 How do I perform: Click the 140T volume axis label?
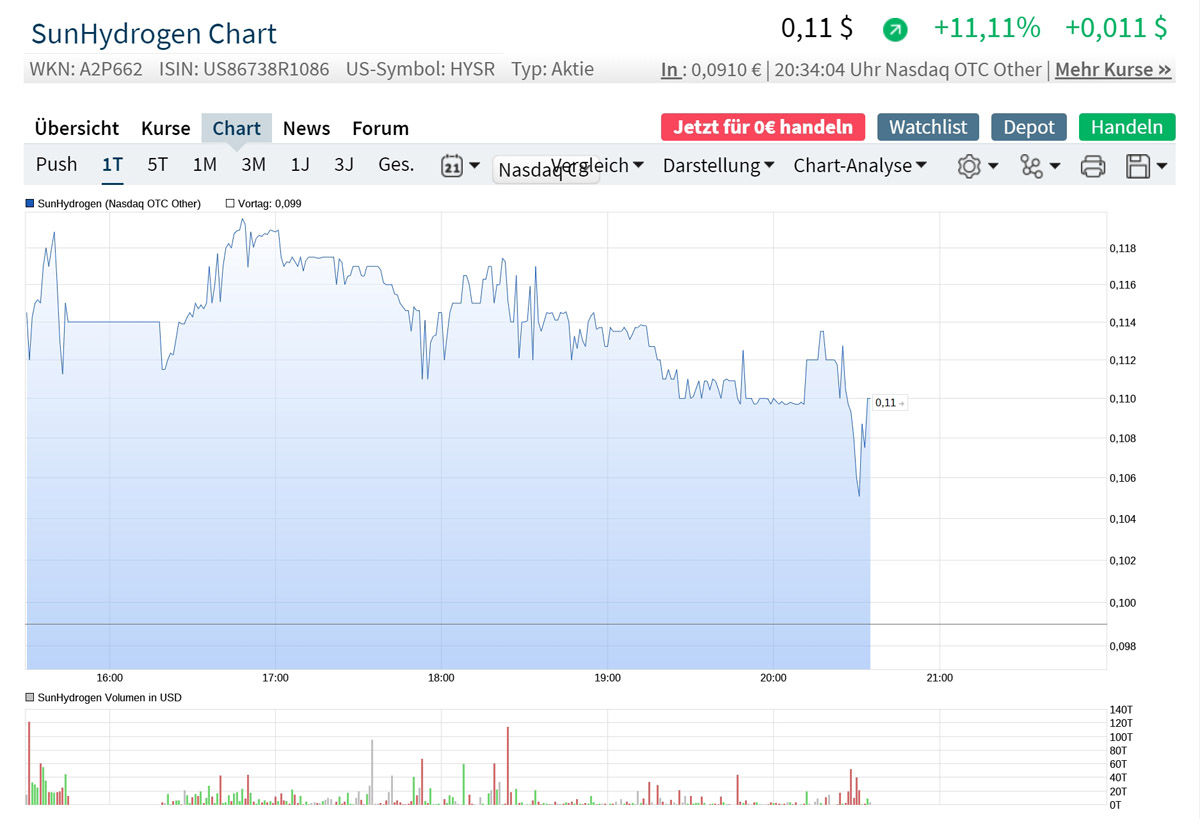coord(1121,710)
